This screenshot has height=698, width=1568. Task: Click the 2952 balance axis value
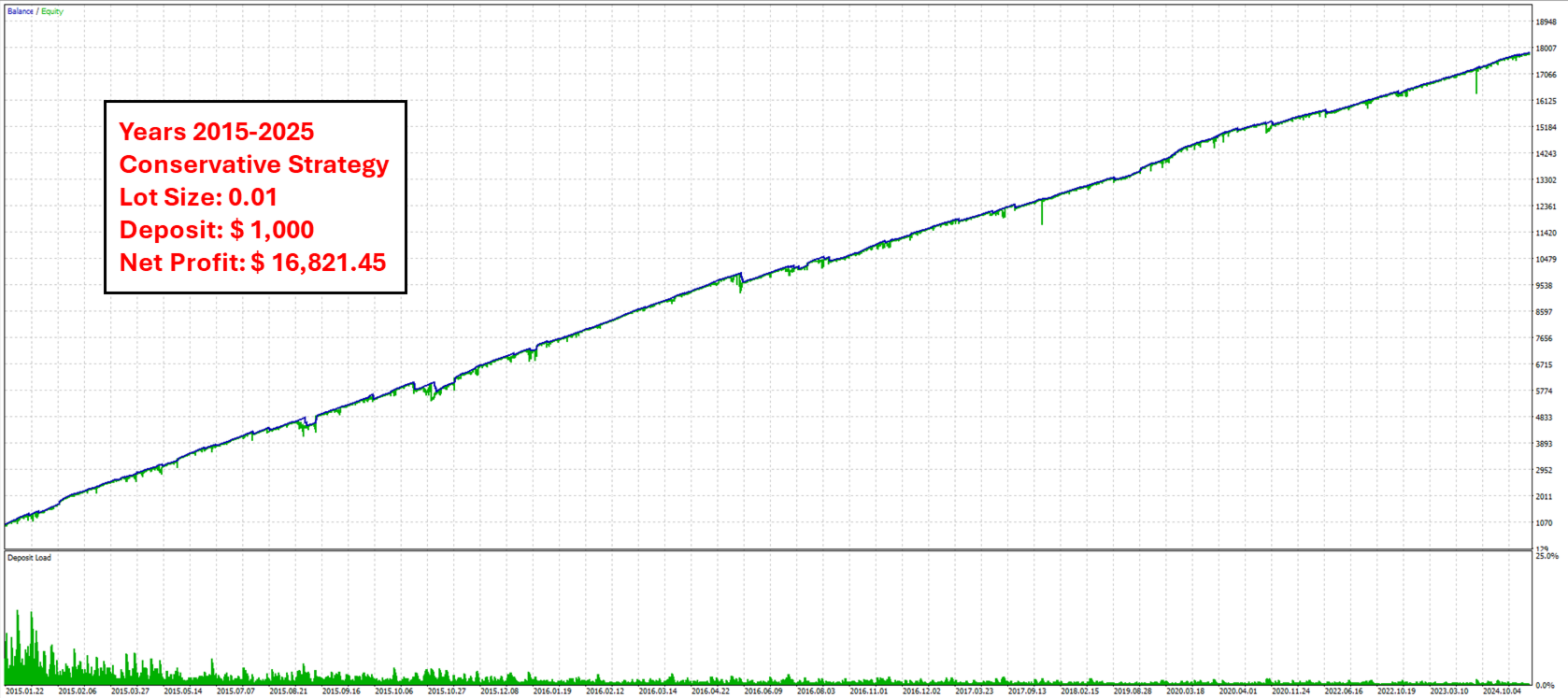[1545, 470]
